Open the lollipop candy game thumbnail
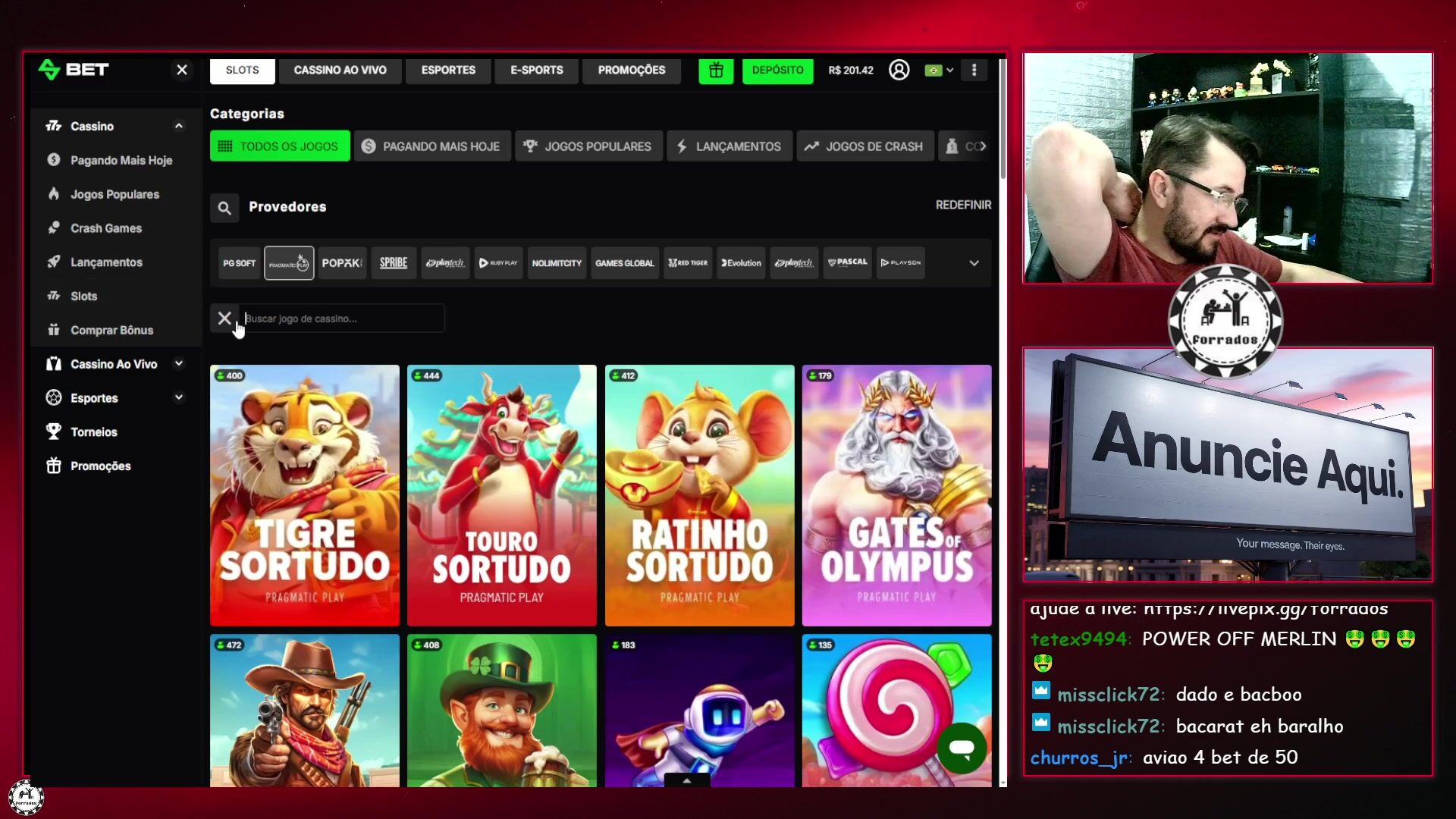1456x819 pixels. click(896, 711)
